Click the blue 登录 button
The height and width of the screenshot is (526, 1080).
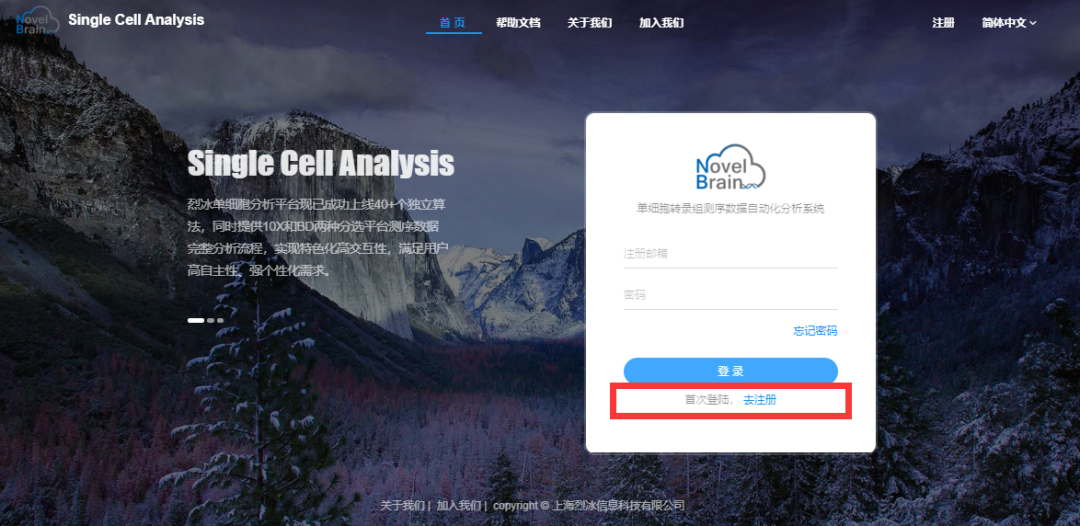[x=731, y=371]
